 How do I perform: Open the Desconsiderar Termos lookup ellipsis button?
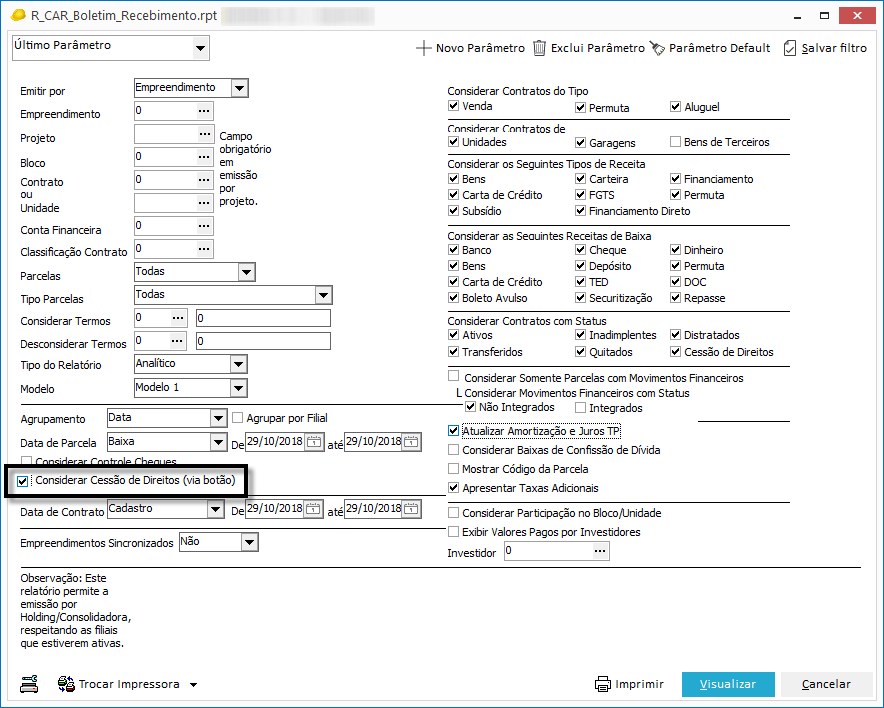pos(177,341)
